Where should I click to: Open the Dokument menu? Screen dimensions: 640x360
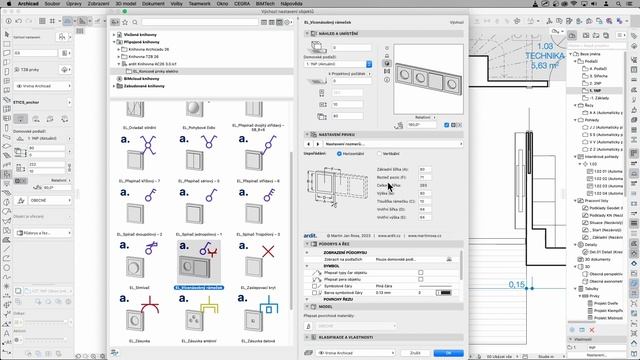(153, 4)
